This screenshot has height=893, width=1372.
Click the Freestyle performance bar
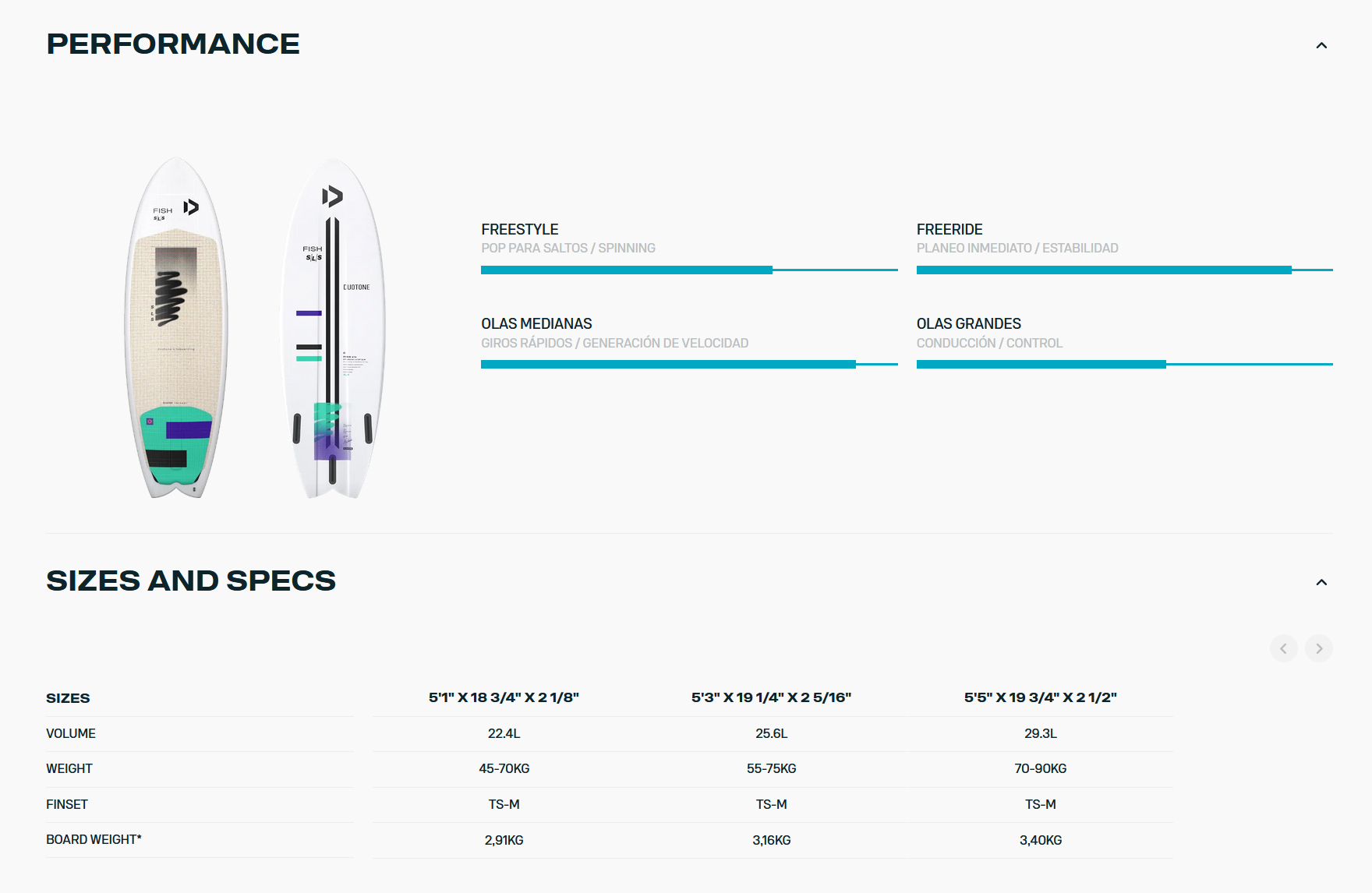[689, 270]
